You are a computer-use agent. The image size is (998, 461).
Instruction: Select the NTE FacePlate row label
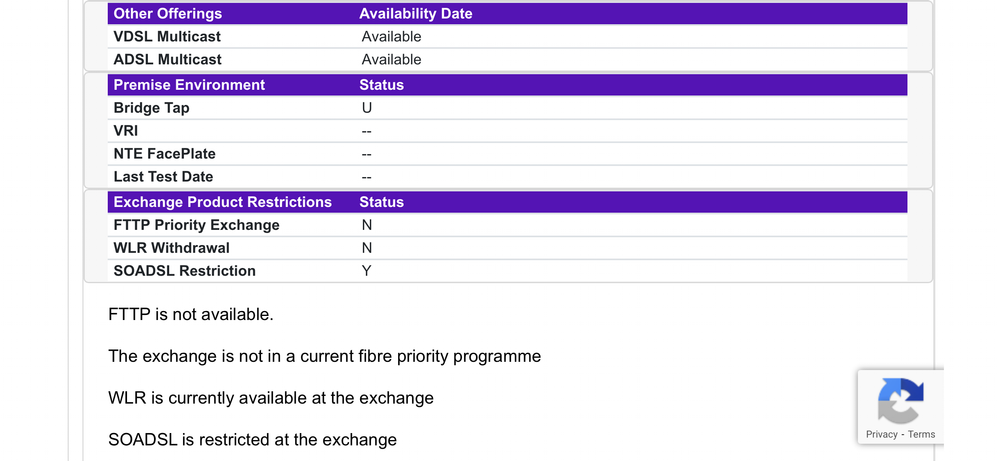165,154
